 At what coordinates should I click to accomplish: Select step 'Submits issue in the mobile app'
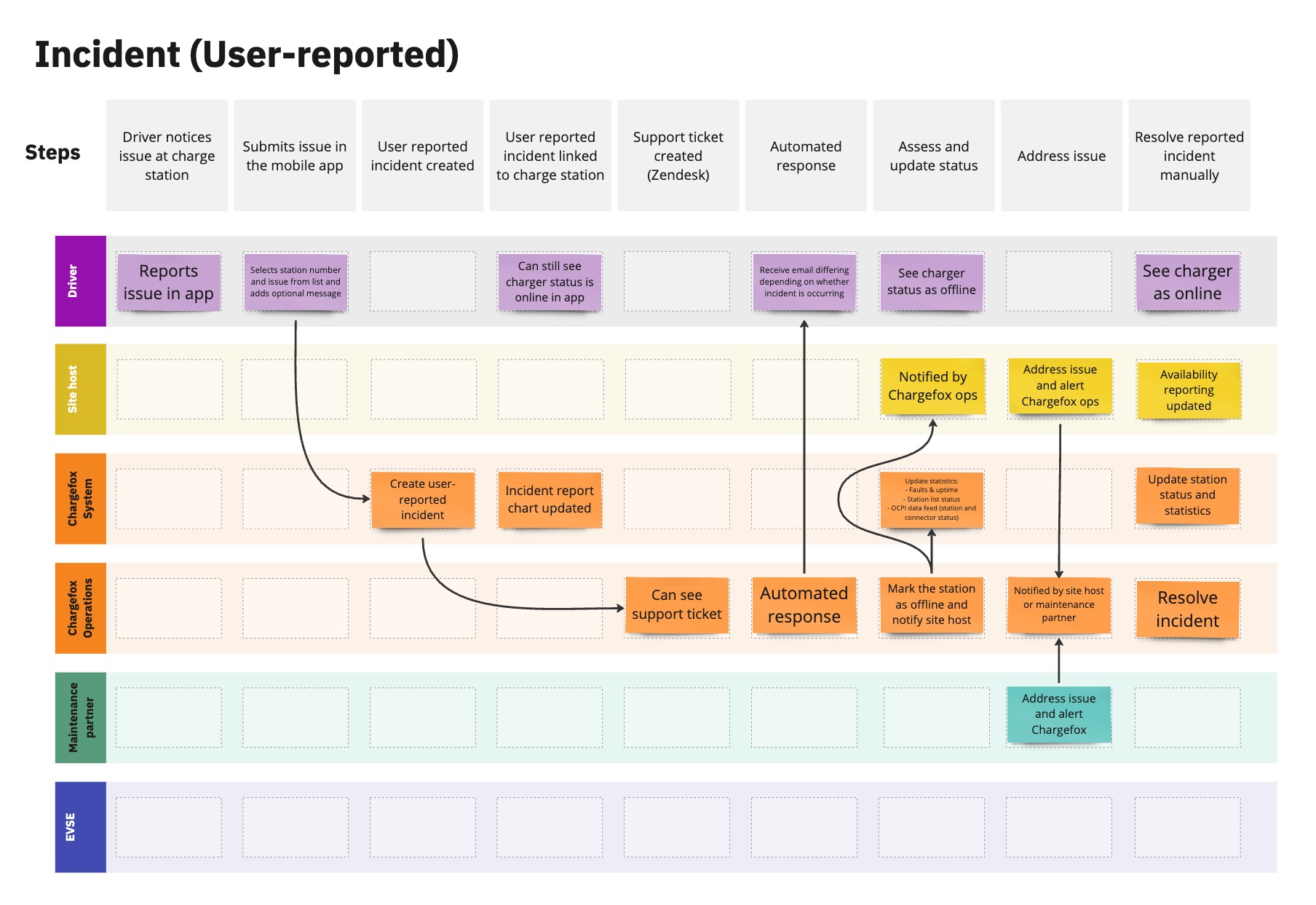coord(295,156)
